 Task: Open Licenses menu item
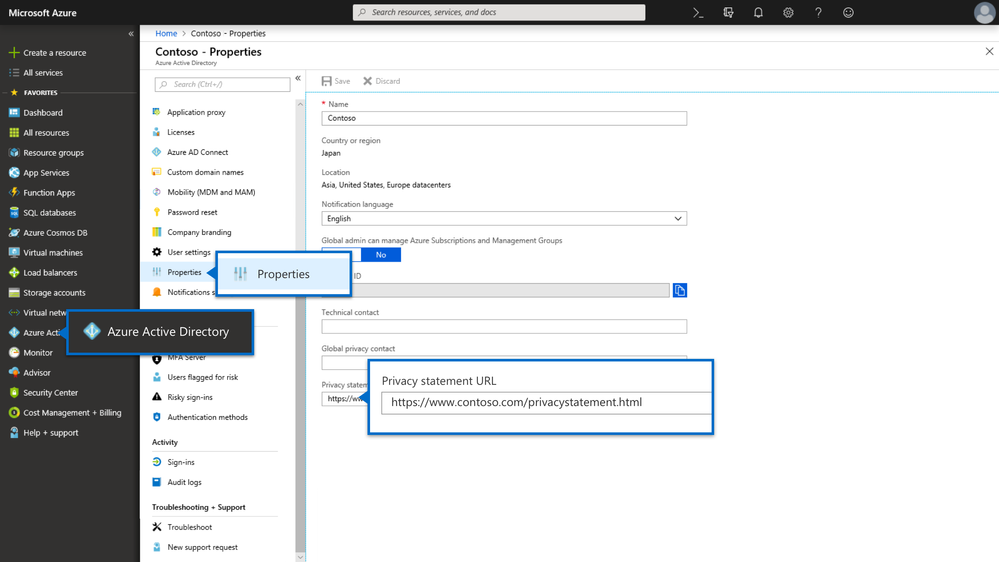click(173, 133)
